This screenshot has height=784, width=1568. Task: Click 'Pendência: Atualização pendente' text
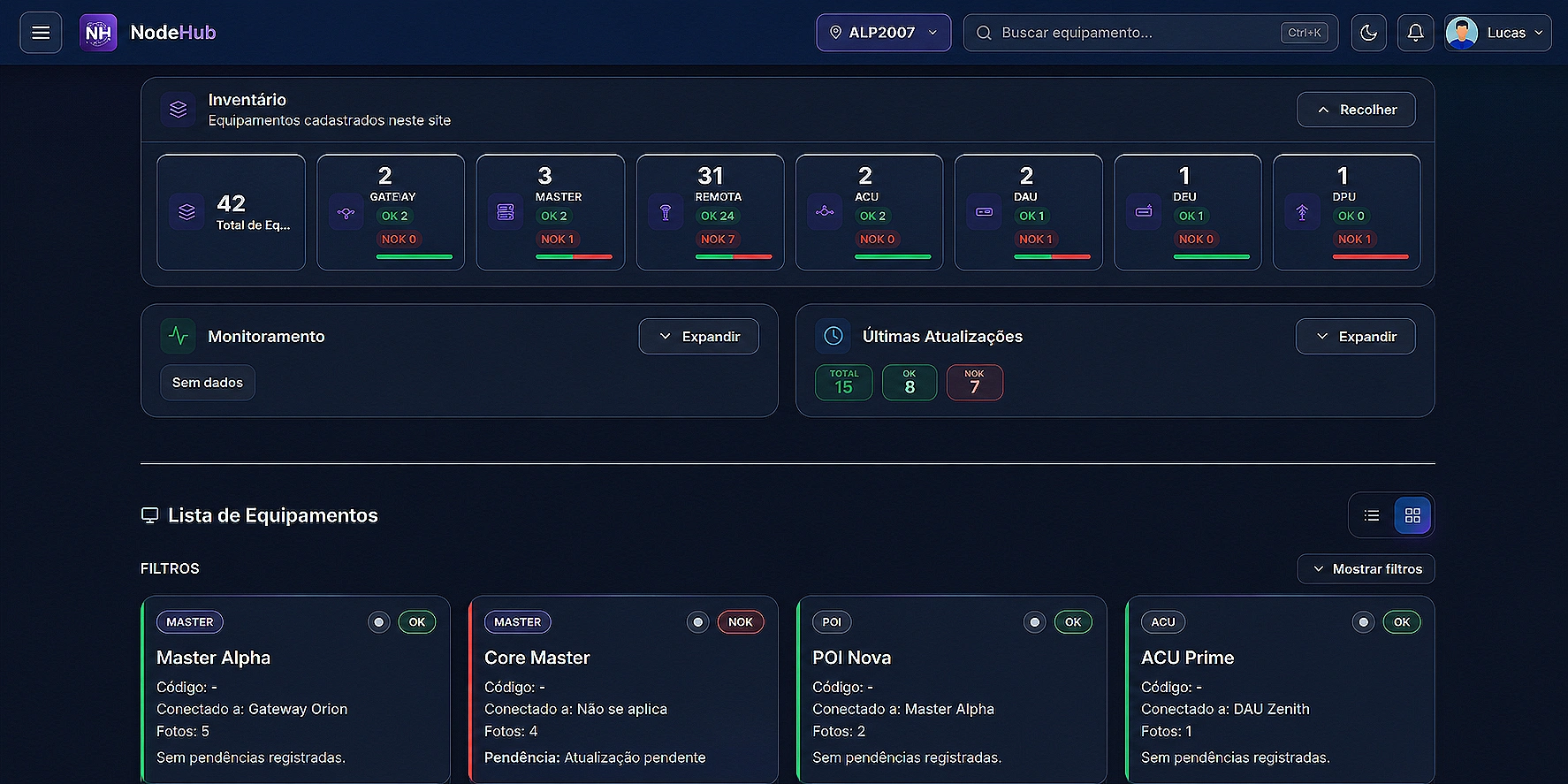tap(595, 757)
